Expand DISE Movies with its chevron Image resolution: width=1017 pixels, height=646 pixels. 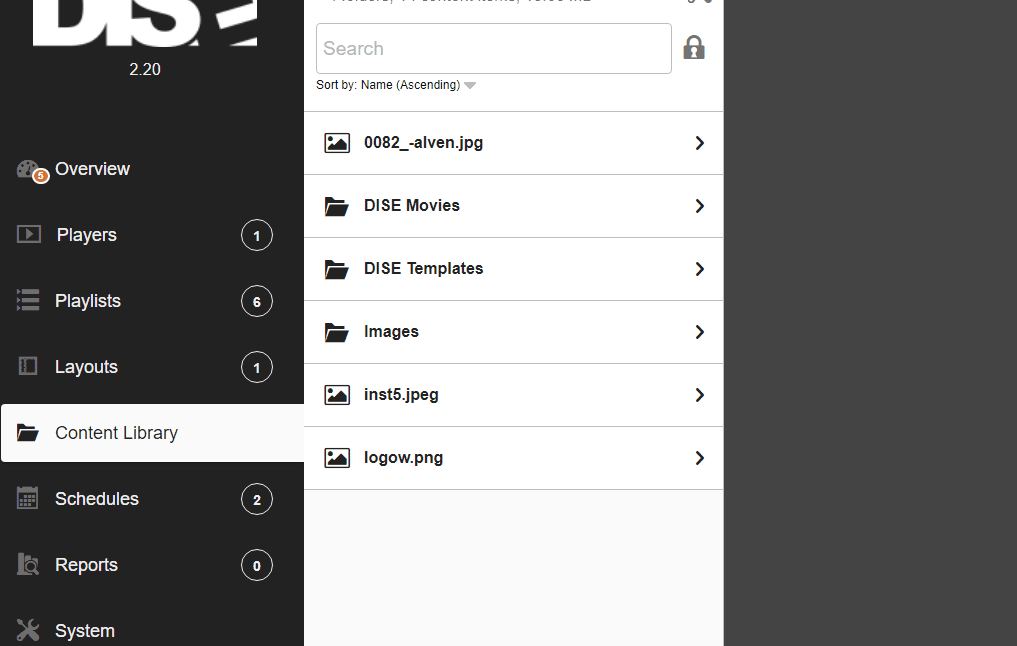[x=699, y=206]
